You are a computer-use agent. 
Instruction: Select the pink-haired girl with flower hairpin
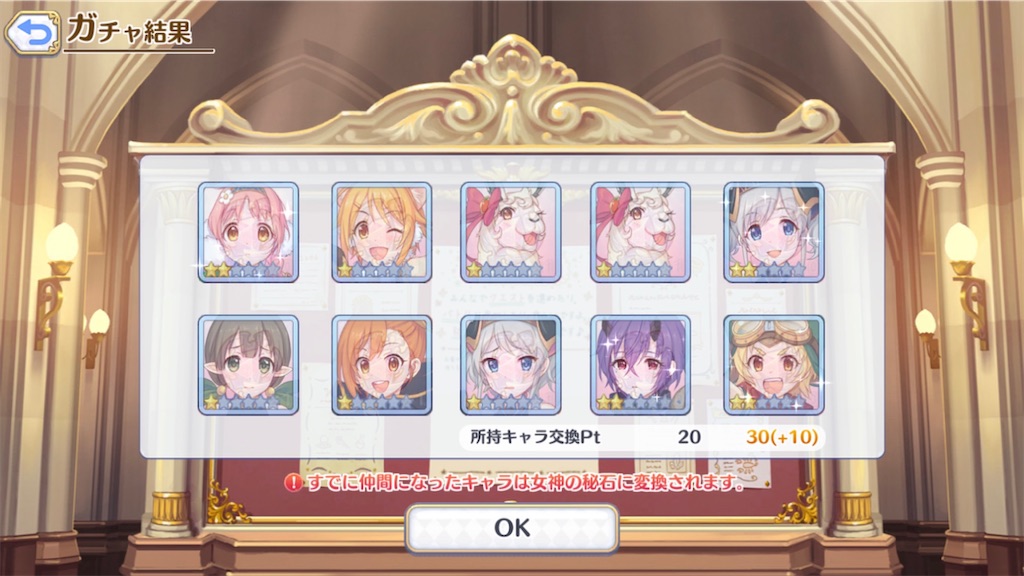(248, 232)
